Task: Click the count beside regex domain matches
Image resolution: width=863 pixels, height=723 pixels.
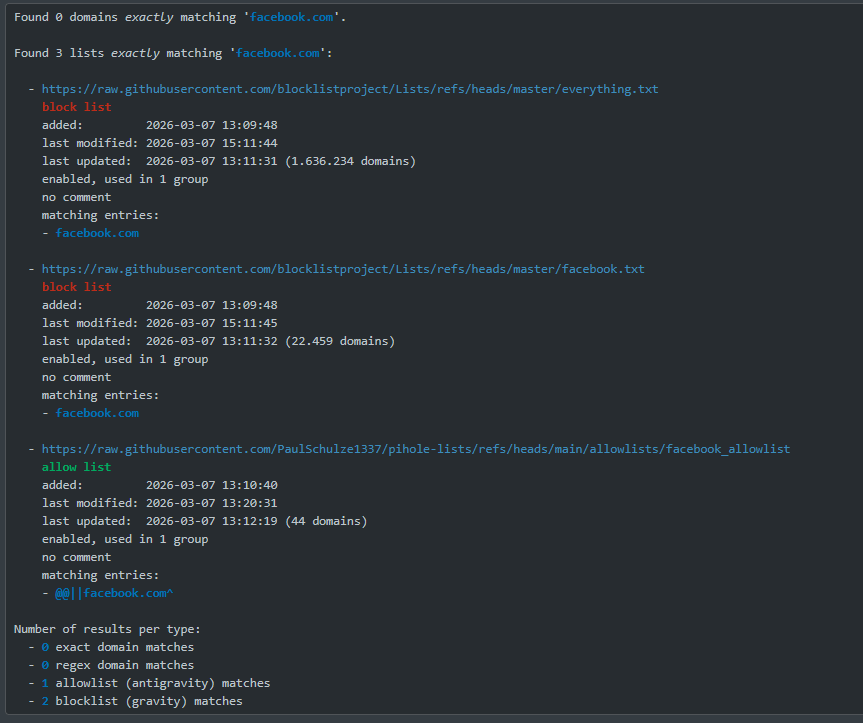Action: pyautogui.click(x=45, y=665)
